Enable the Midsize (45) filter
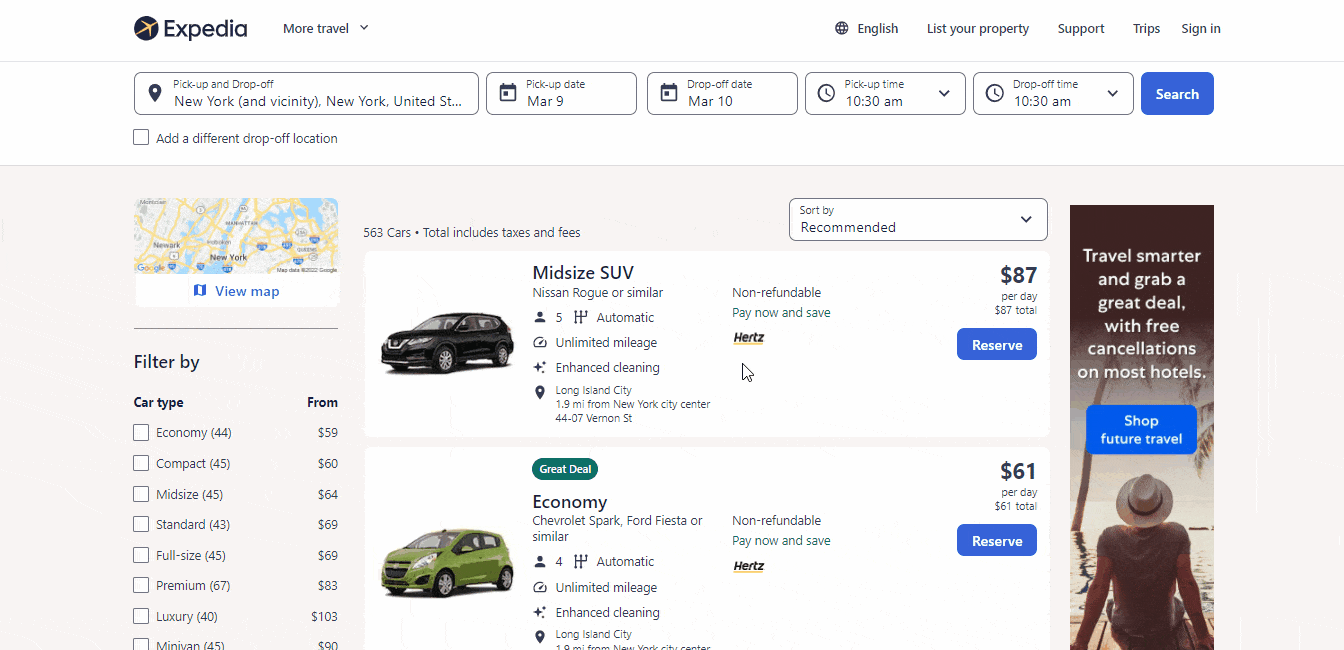 pos(141,494)
